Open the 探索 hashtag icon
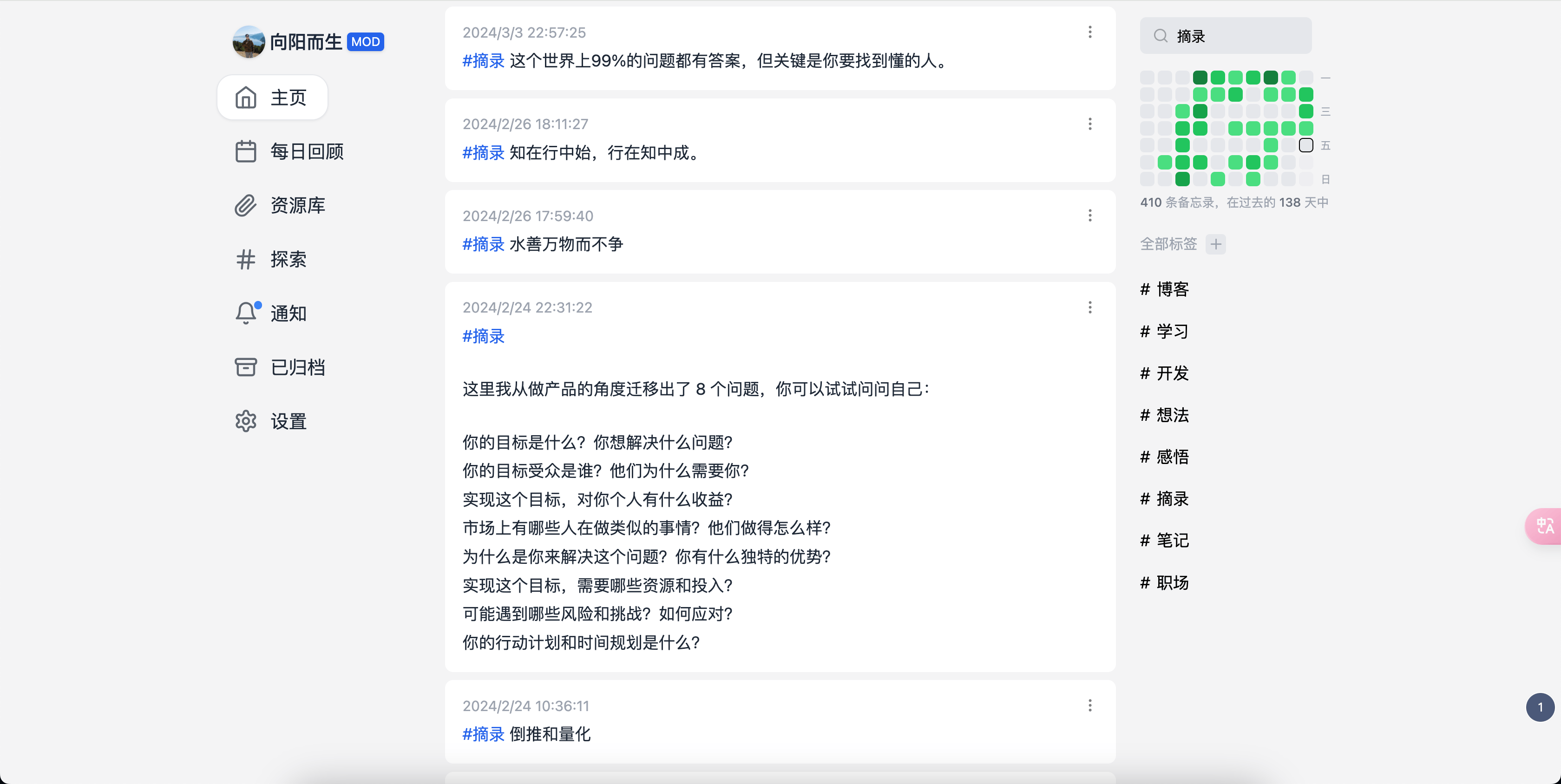 (245, 259)
